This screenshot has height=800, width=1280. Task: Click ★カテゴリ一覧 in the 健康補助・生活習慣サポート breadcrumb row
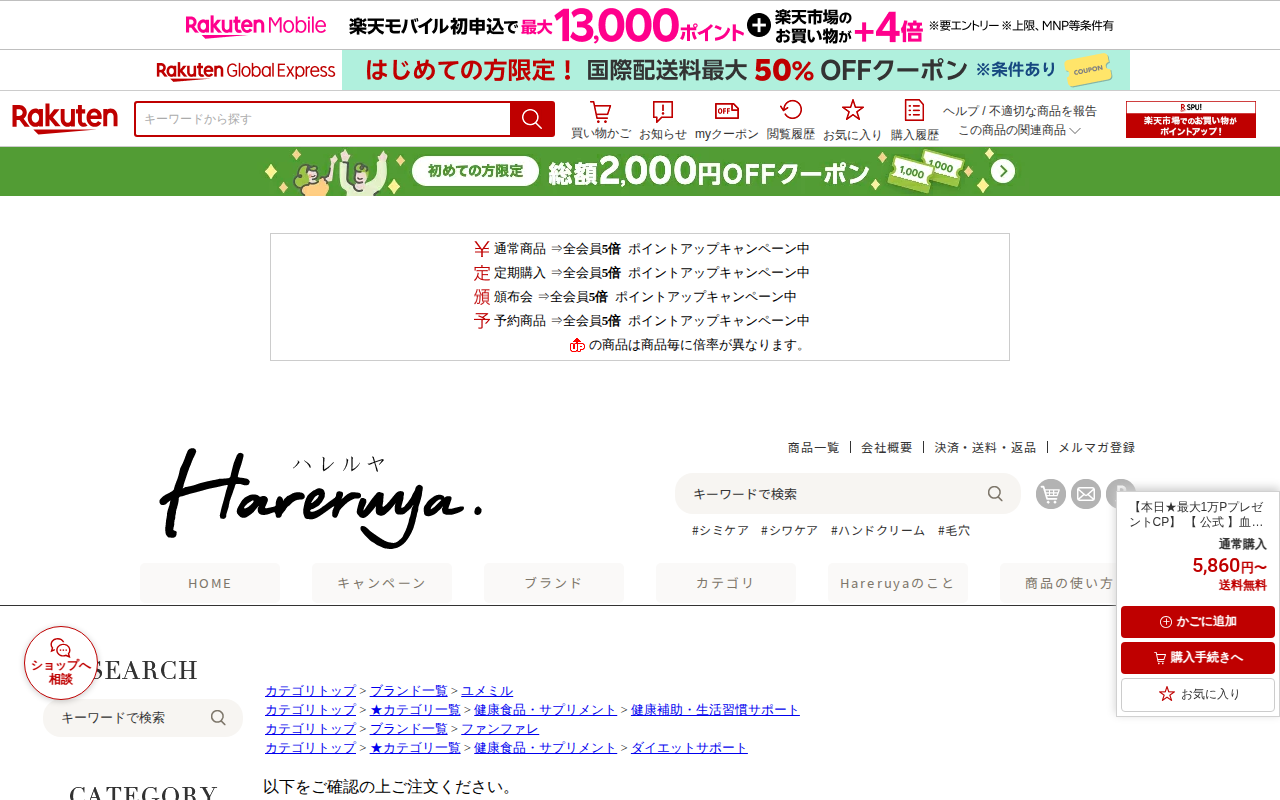[x=415, y=710]
